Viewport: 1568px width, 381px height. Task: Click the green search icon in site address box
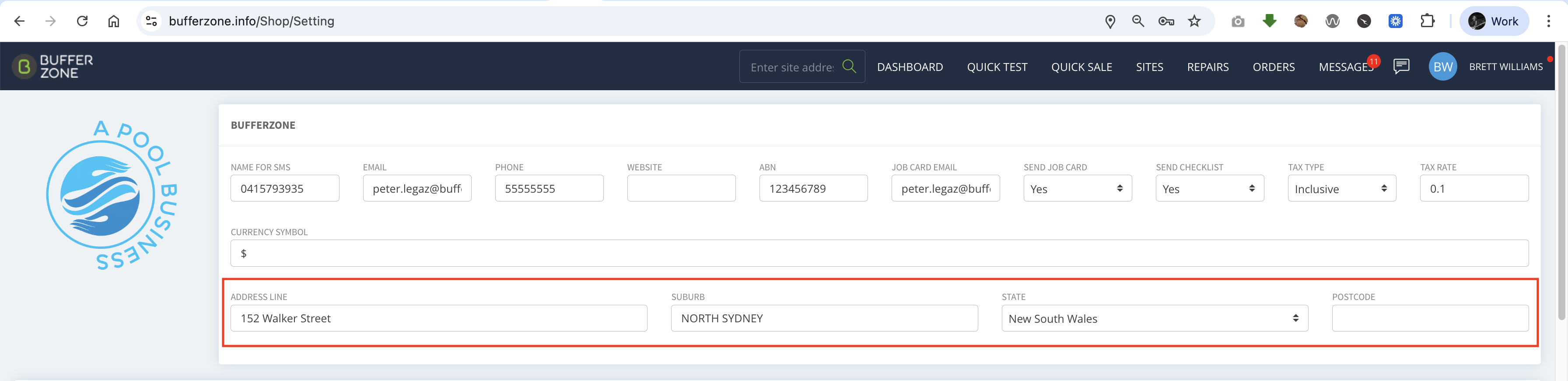click(x=848, y=66)
